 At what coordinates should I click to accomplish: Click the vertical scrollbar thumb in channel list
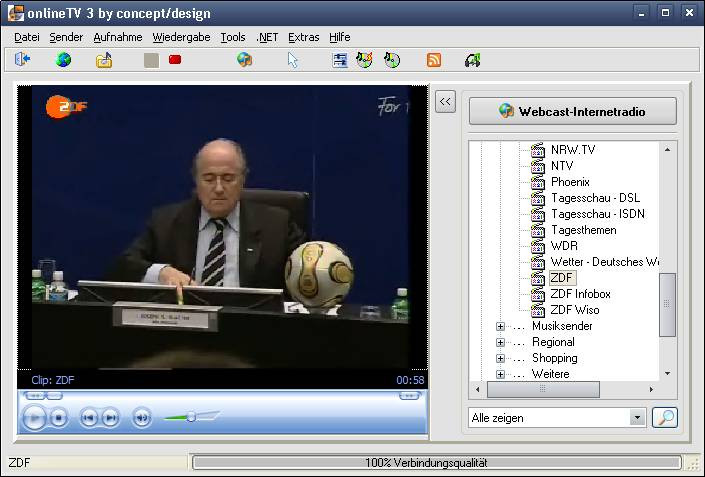pyautogui.click(x=667, y=304)
